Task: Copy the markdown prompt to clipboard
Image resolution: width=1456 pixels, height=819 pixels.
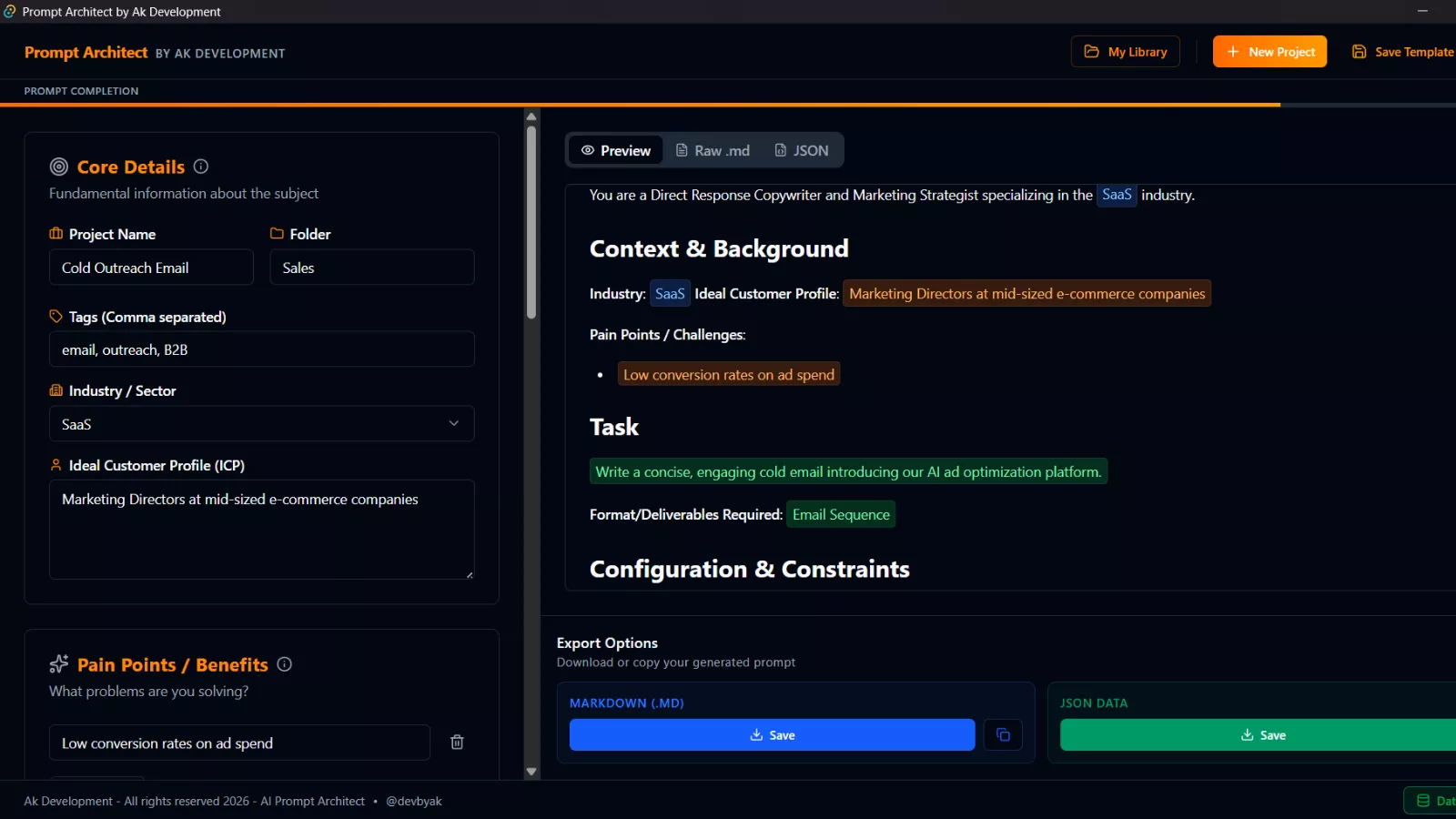Action: point(1003,734)
